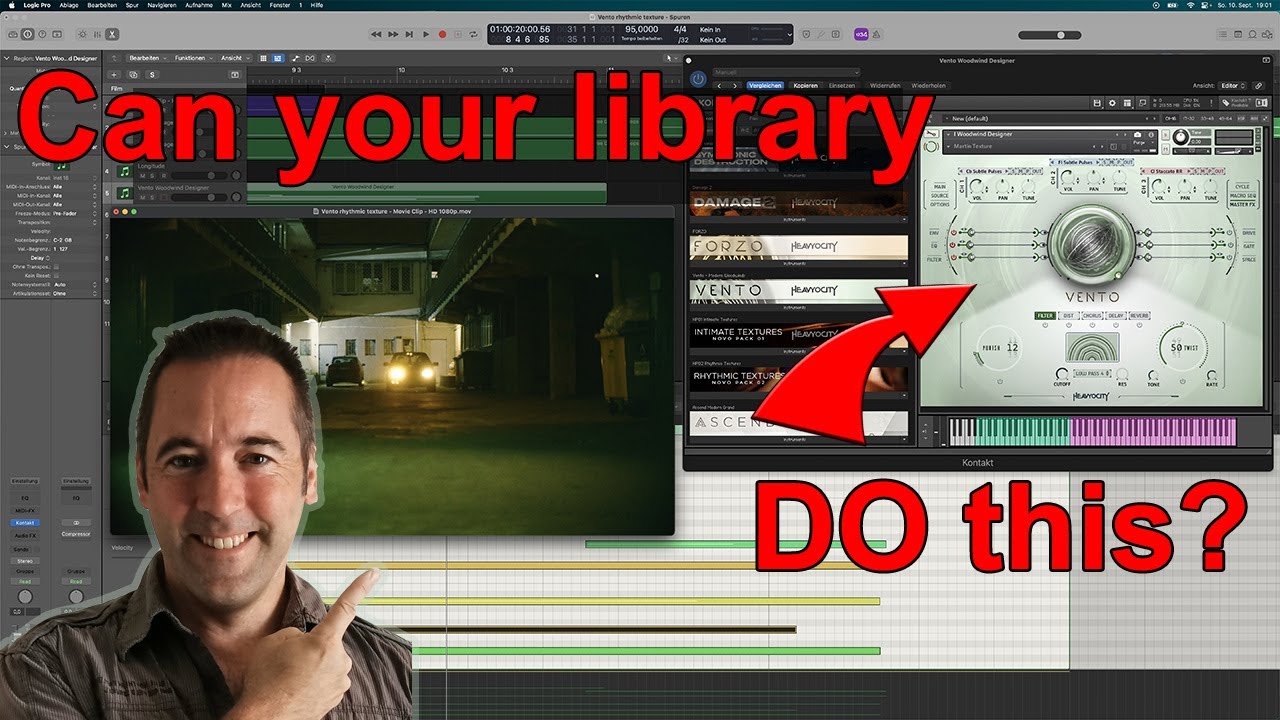The image size is (1280, 720).
Task: Click the add track plus button
Action: point(114,74)
